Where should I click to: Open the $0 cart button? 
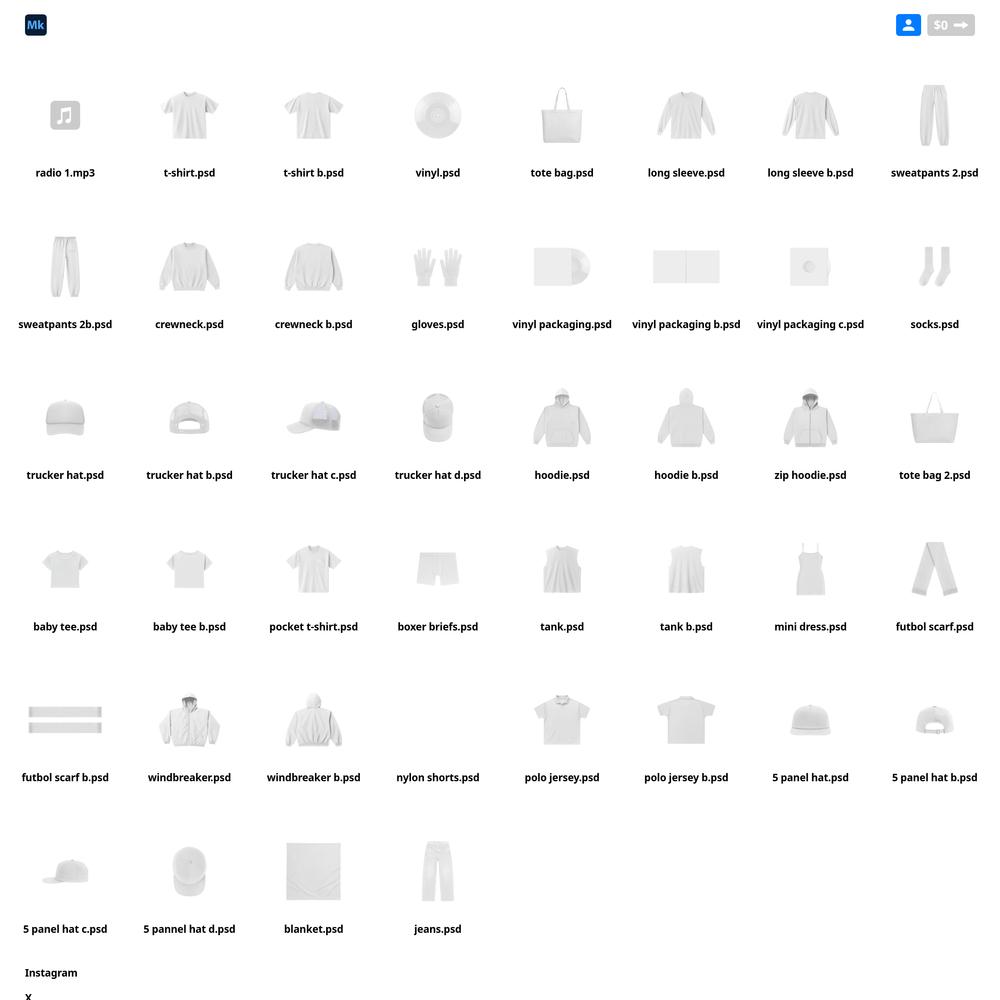point(950,25)
